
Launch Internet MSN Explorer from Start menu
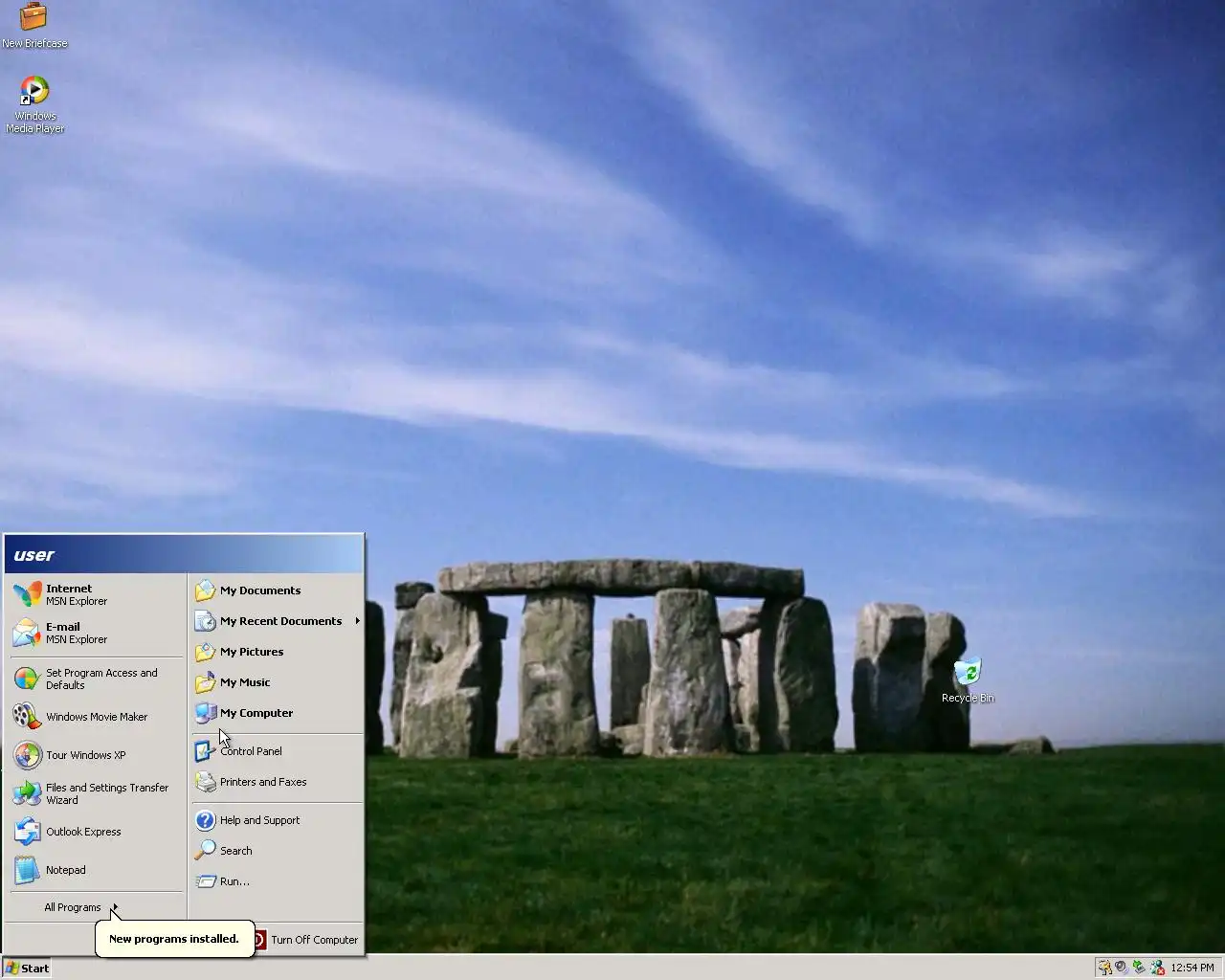[x=96, y=594]
